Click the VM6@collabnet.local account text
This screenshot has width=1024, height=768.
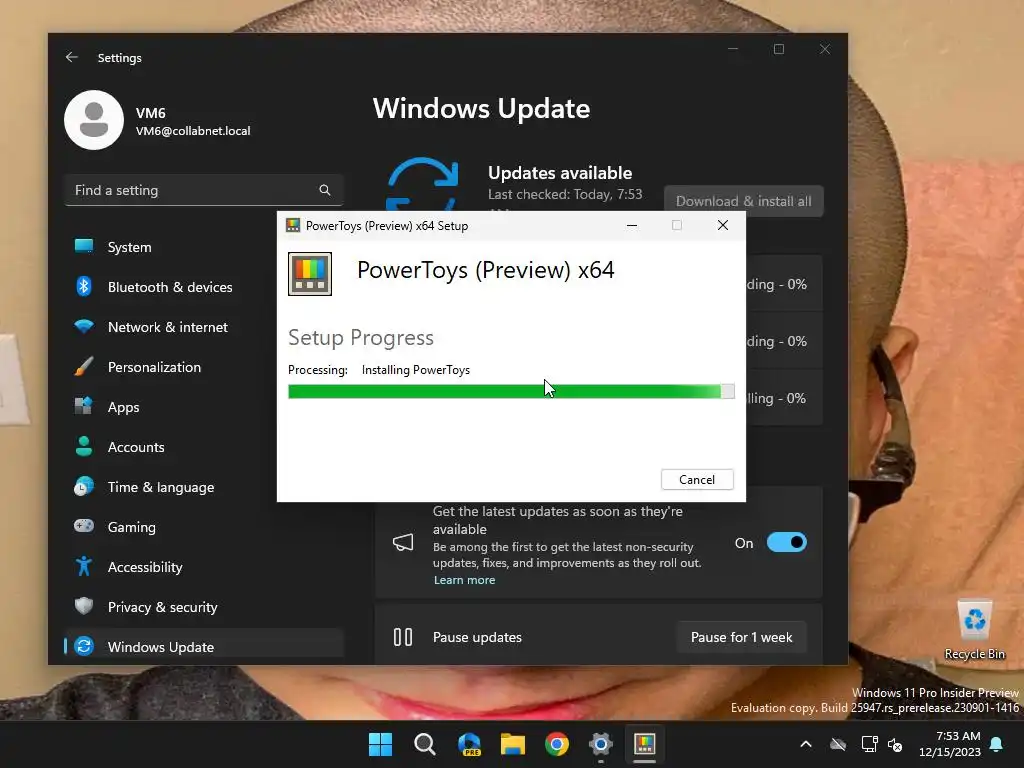[193, 131]
